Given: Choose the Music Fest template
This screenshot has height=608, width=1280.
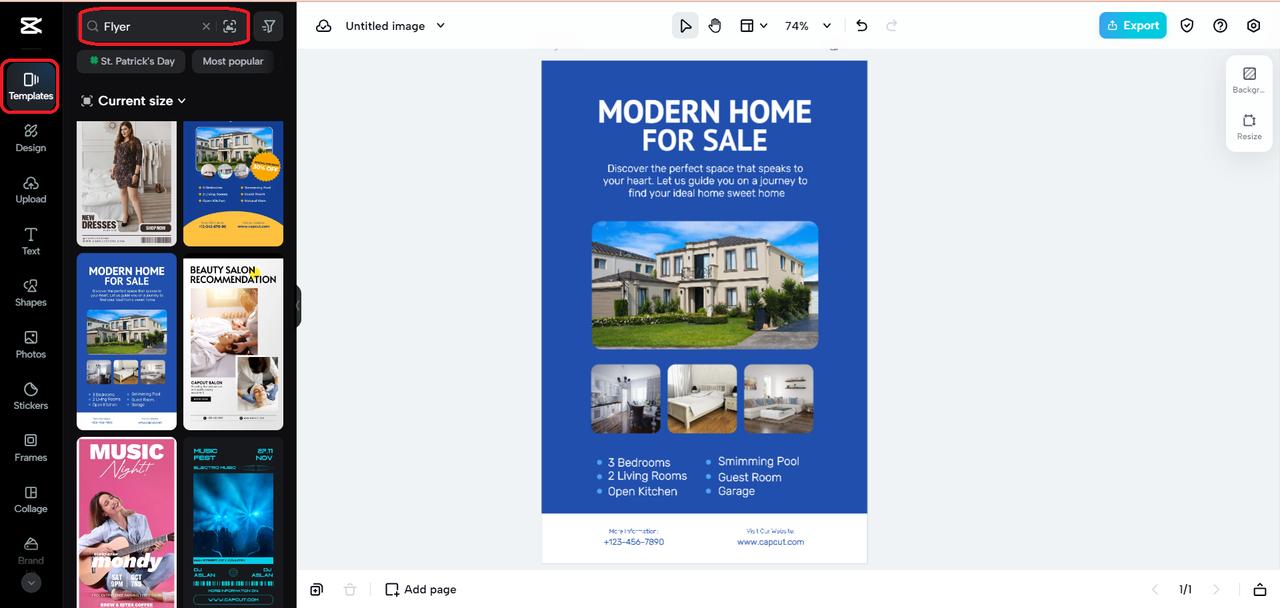Looking at the screenshot, I should pyautogui.click(x=233, y=522).
